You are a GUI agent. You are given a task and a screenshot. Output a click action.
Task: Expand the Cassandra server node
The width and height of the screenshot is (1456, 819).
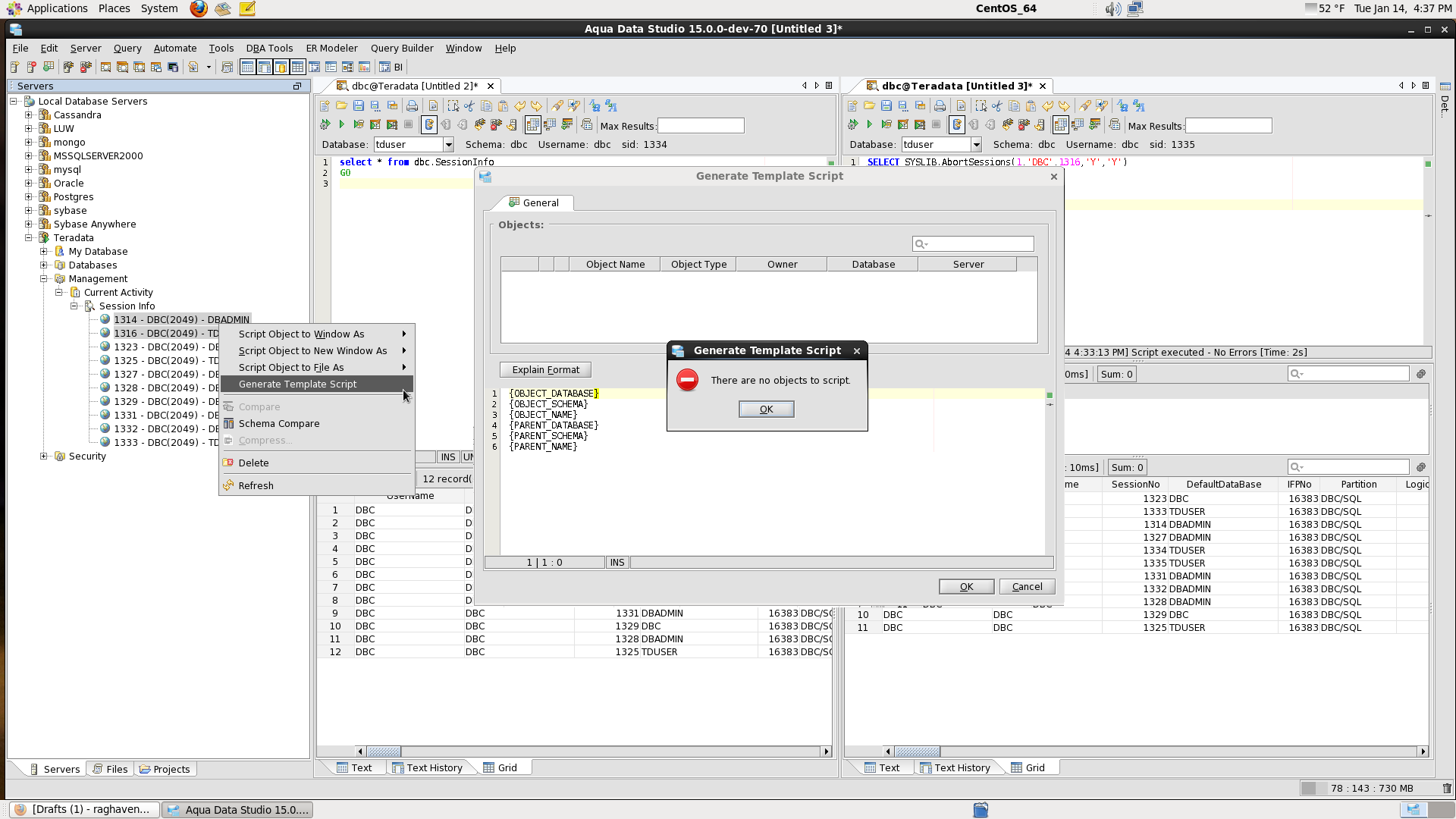click(x=29, y=115)
